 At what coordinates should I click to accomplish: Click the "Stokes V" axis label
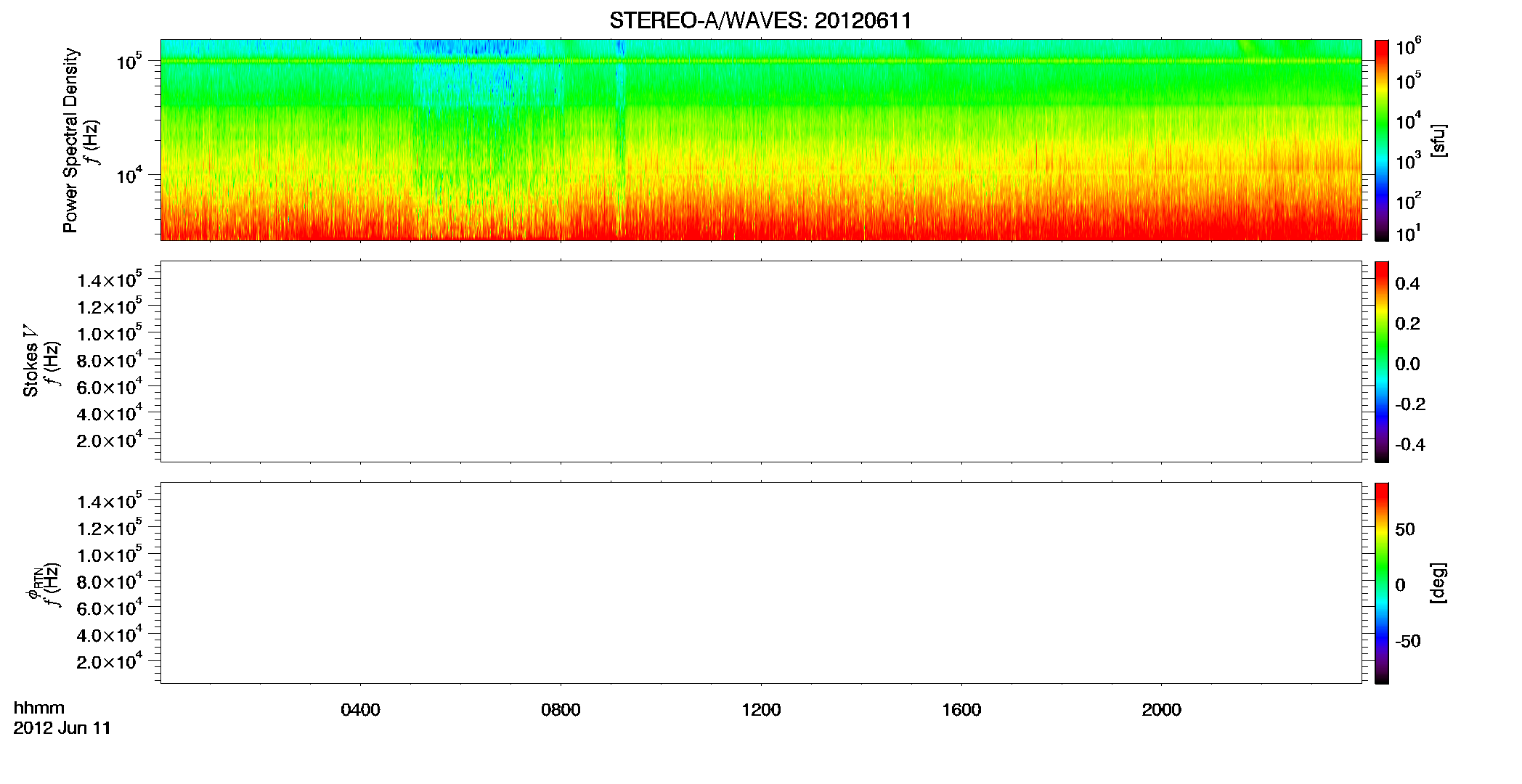(x=30, y=360)
